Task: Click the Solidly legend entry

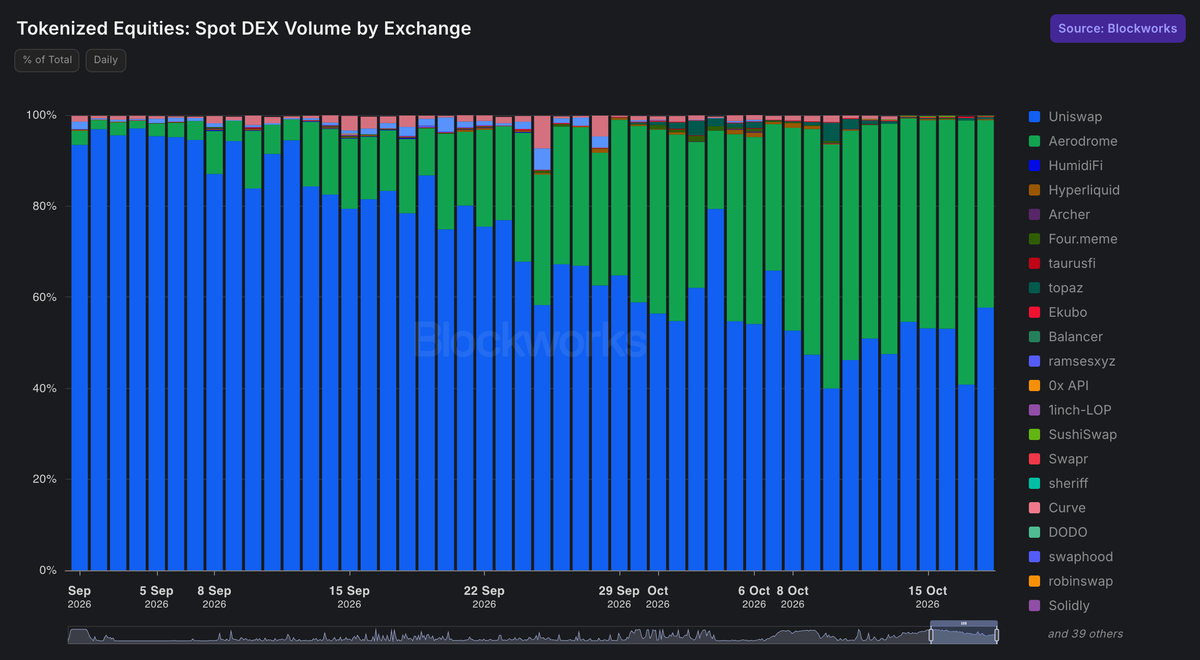Action: (1059, 606)
